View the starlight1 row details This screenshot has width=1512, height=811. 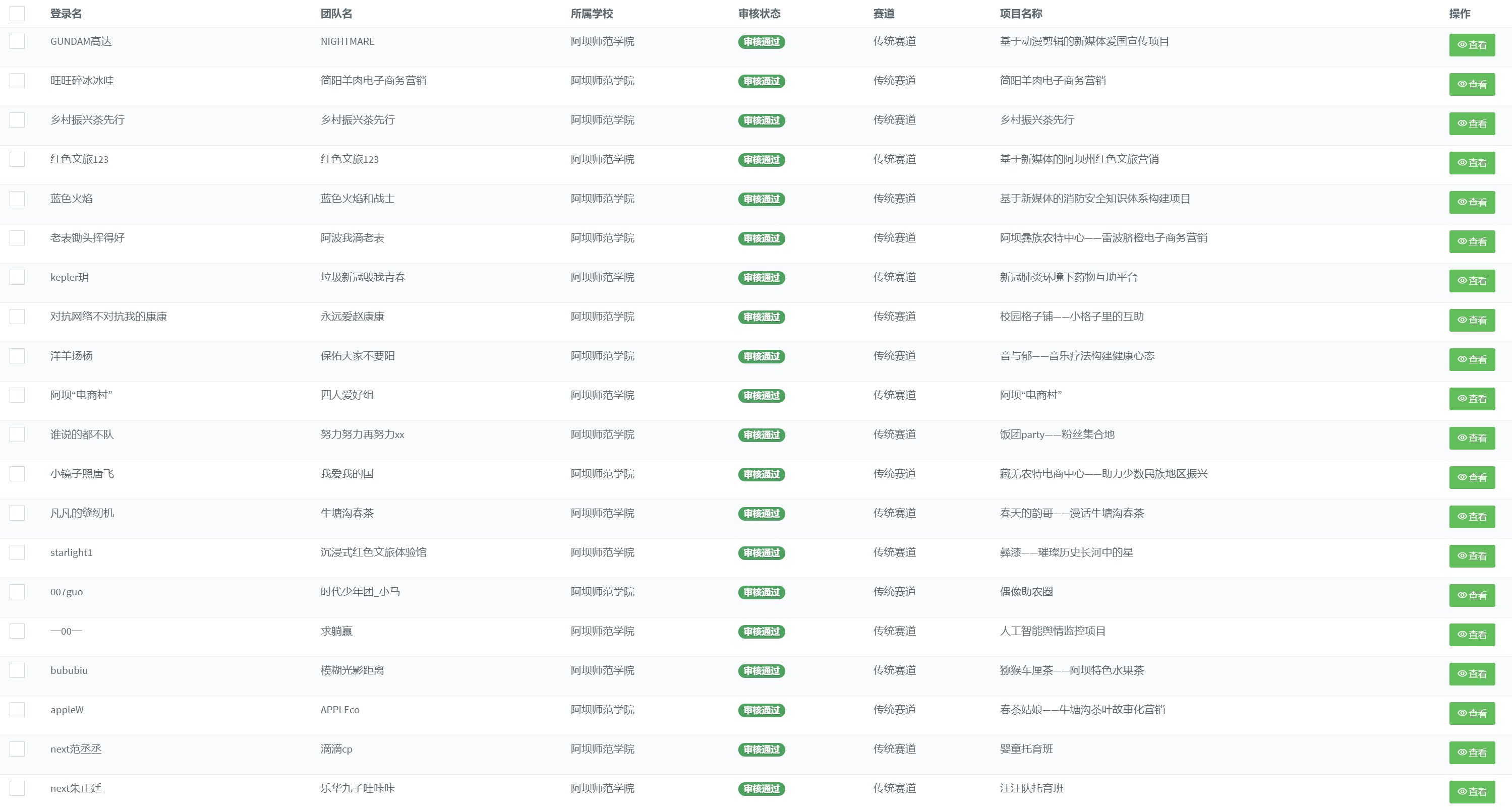tap(1472, 556)
